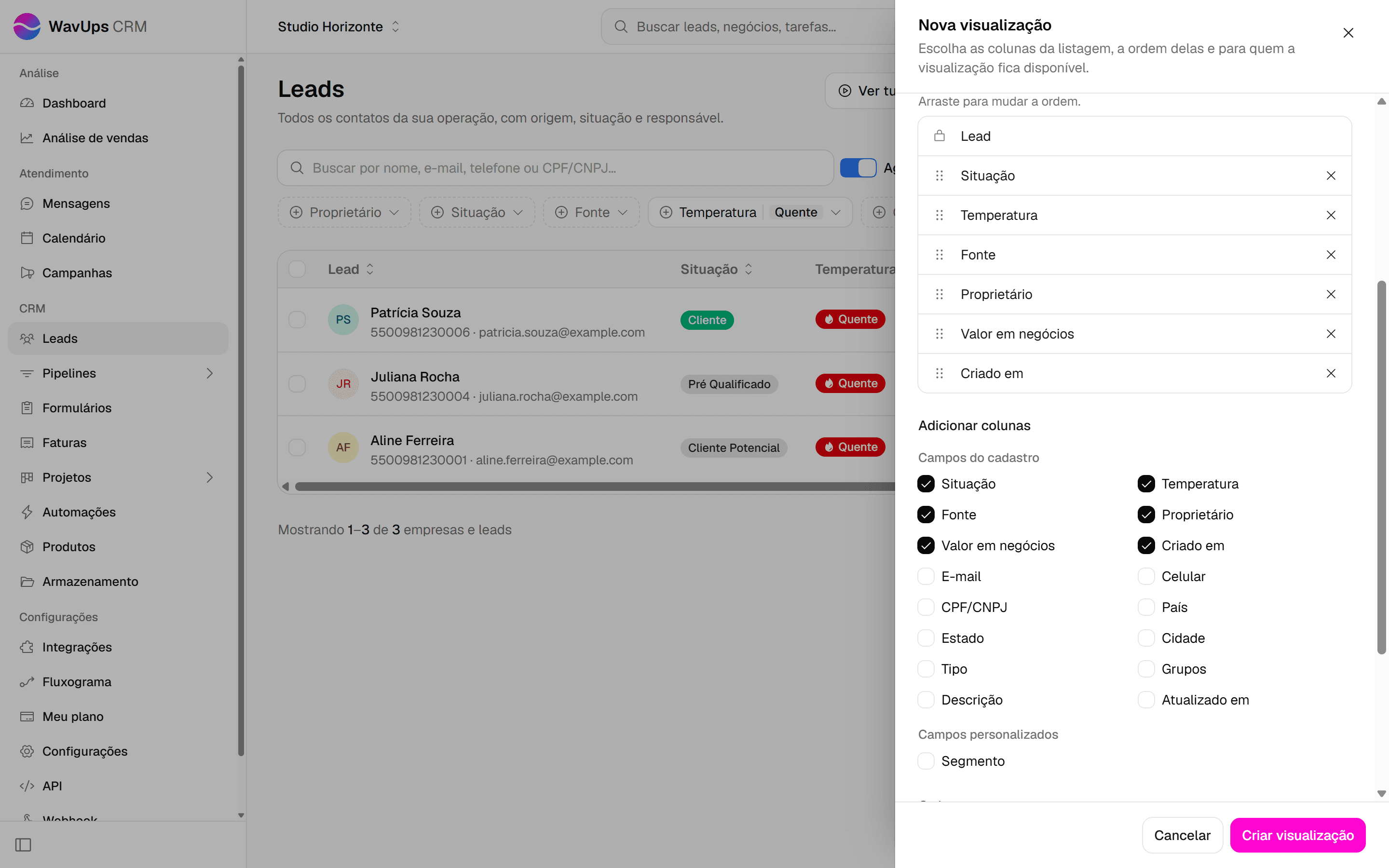Image resolution: width=1389 pixels, height=868 pixels.
Task: Check the CPF/CNPJ column checkbox
Action: 926,608
